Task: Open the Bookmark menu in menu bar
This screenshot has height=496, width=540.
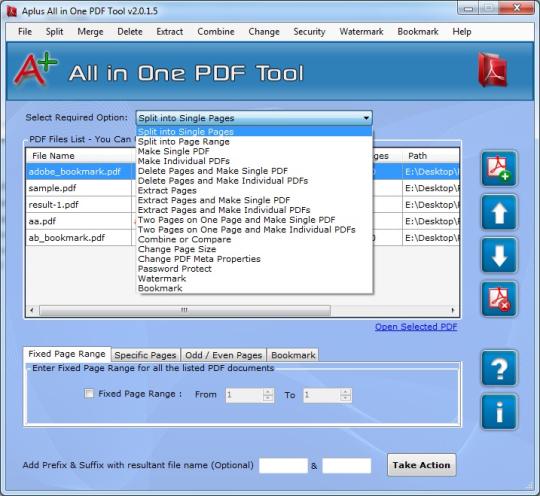Action: (418, 32)
